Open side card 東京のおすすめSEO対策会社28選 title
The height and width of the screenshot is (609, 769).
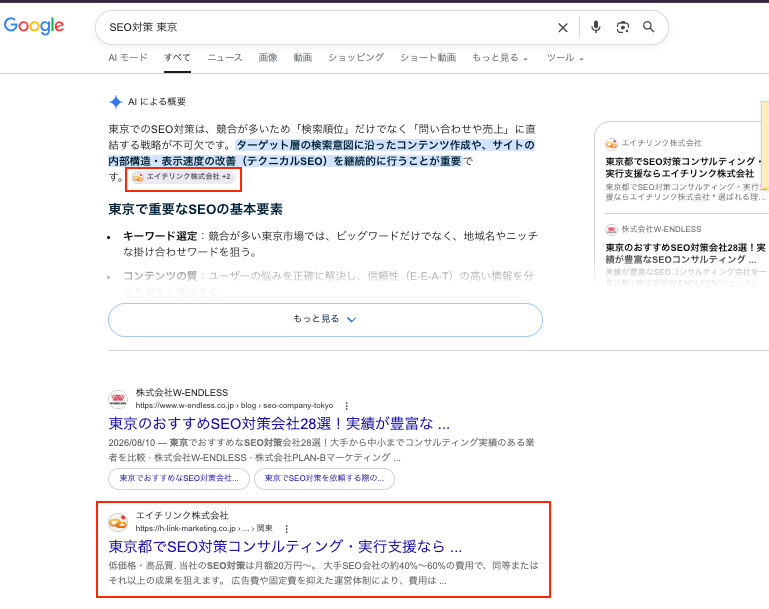685,253
